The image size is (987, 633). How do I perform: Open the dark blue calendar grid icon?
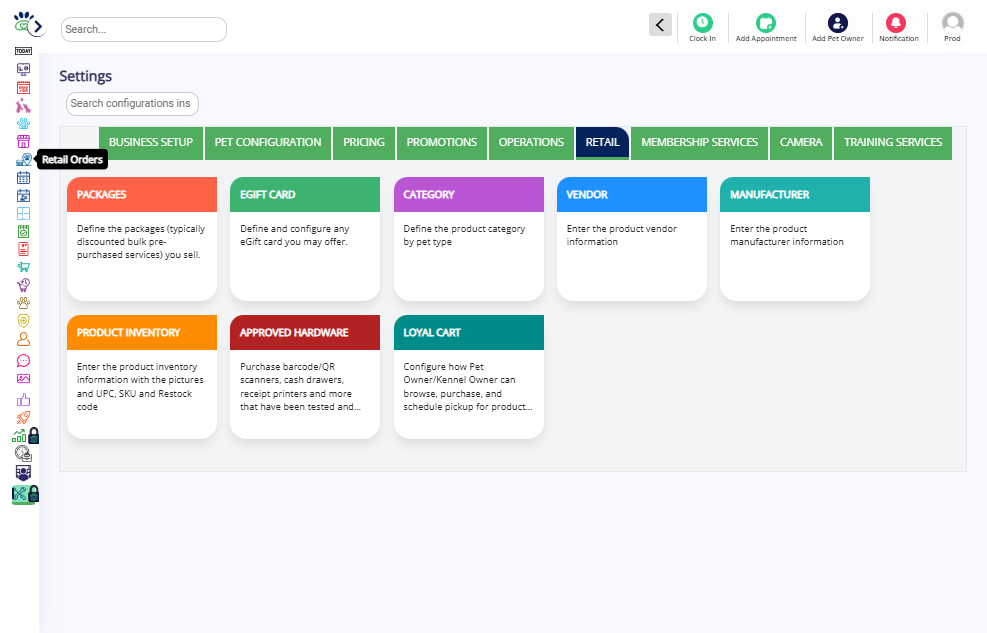[x=23, y=177]
